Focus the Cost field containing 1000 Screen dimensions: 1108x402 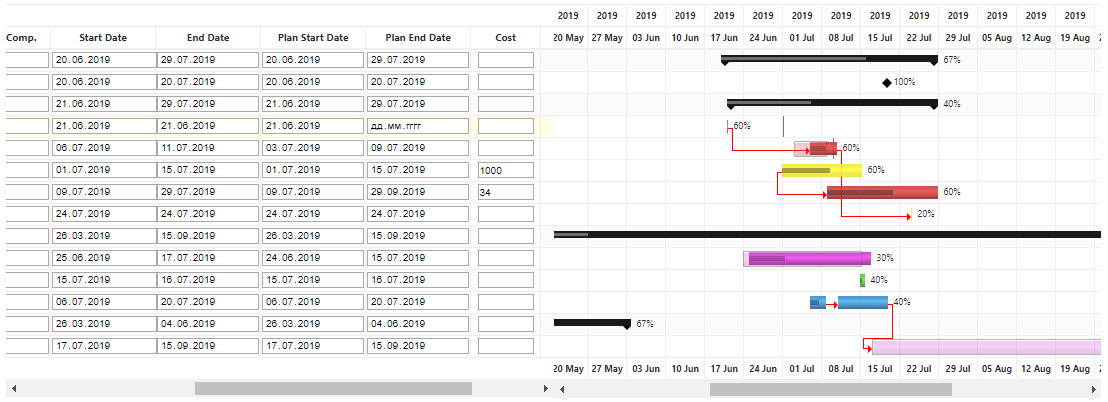pos(506,170)
